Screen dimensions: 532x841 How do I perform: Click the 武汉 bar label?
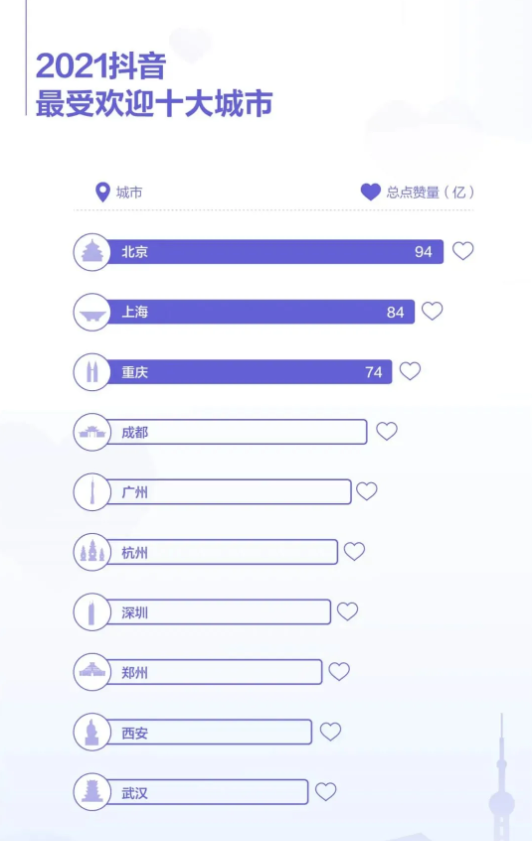click(x=134, y=793)
